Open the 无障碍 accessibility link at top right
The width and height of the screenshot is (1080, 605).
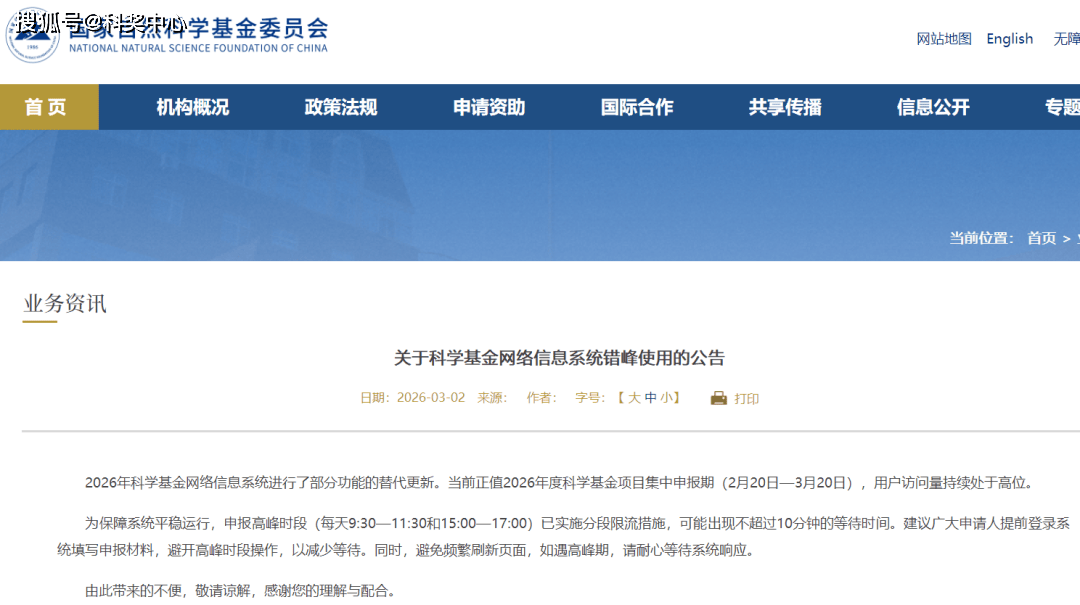(1066, 39)
